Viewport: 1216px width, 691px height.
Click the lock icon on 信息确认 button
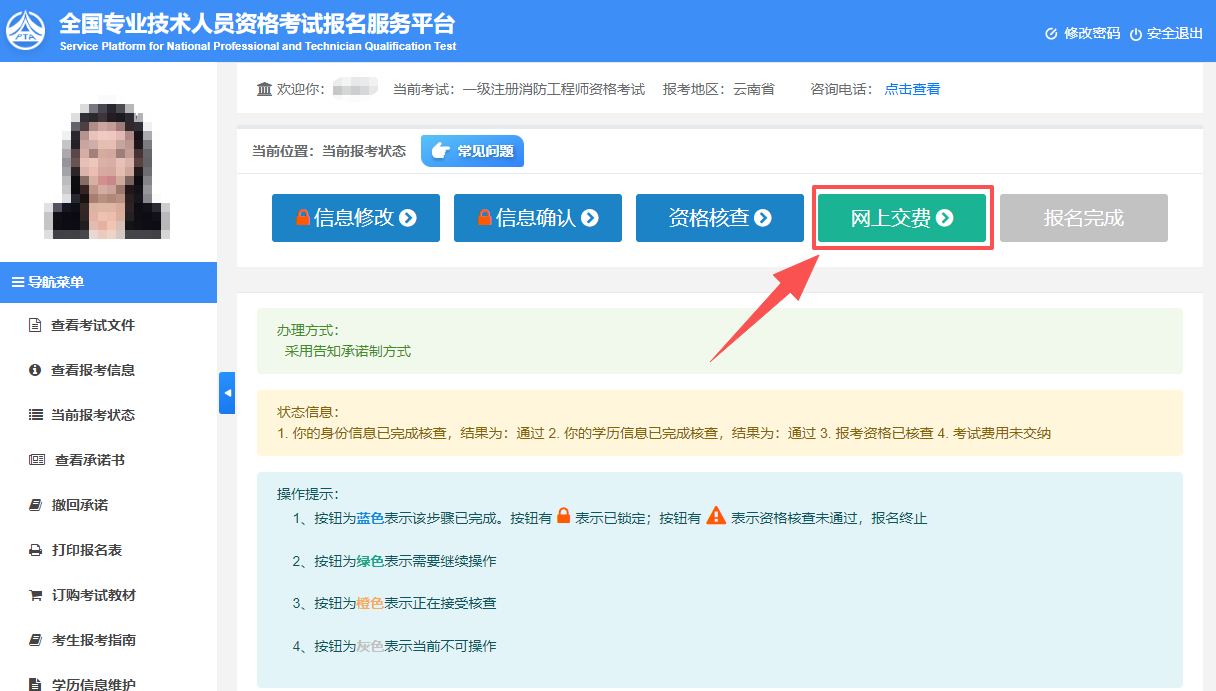coord(485,218)
